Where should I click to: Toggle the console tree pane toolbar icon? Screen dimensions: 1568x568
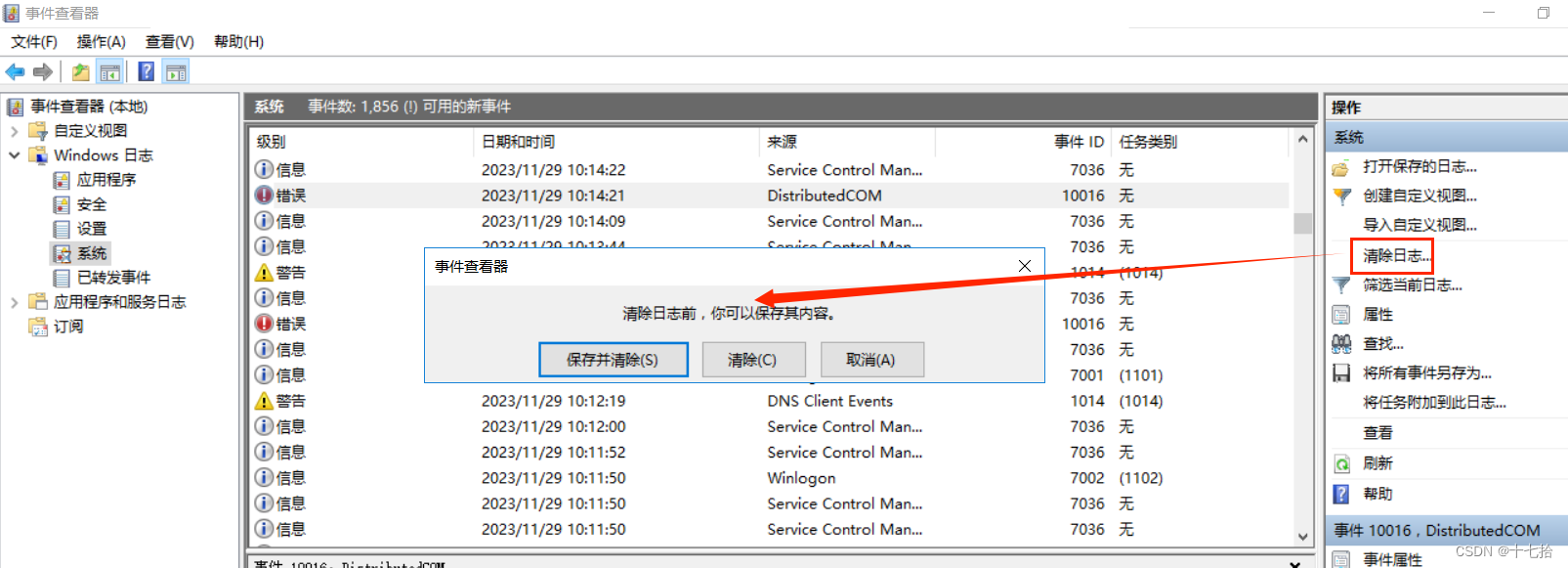[x=110, y=71]
